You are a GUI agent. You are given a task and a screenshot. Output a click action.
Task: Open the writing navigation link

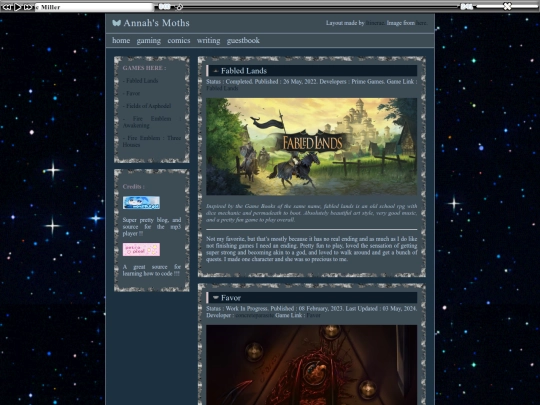point(208,41)
